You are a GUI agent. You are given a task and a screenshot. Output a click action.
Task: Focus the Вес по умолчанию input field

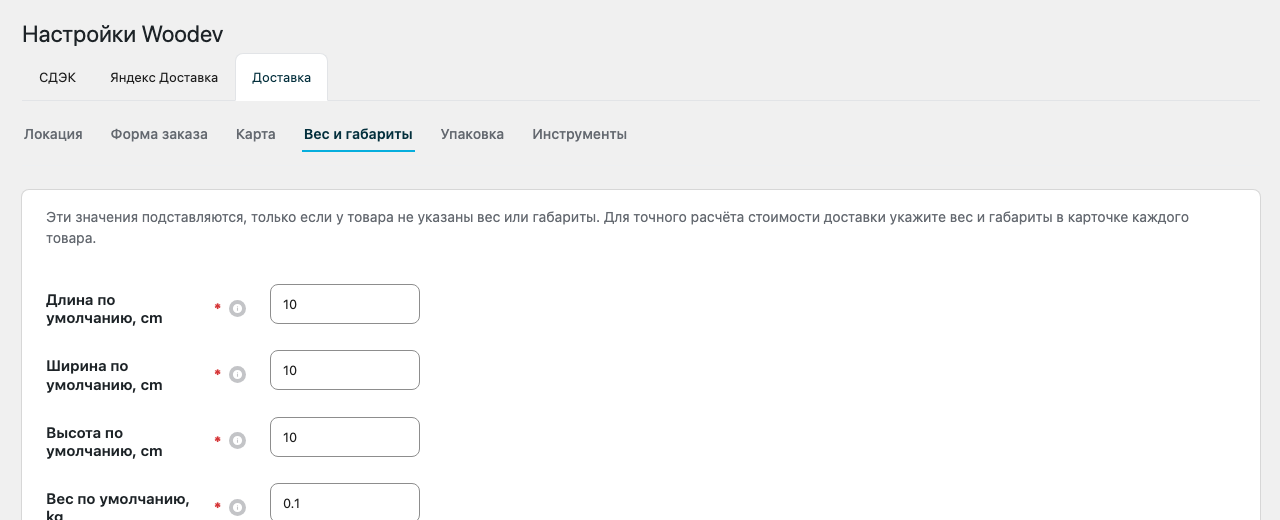(x=345, y=502)
